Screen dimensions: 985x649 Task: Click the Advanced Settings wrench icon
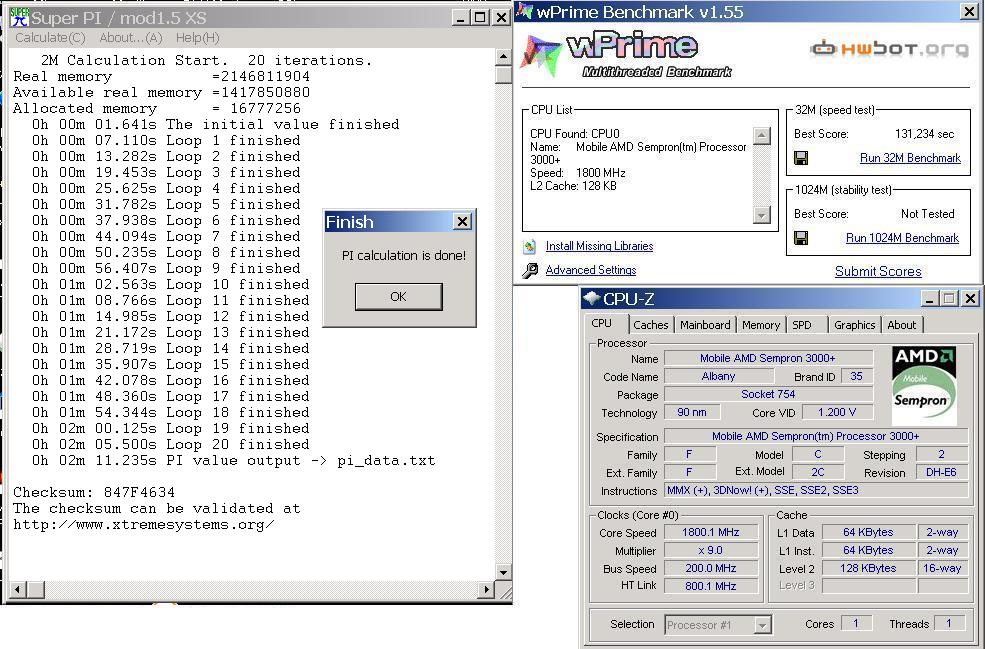point(530,270)
